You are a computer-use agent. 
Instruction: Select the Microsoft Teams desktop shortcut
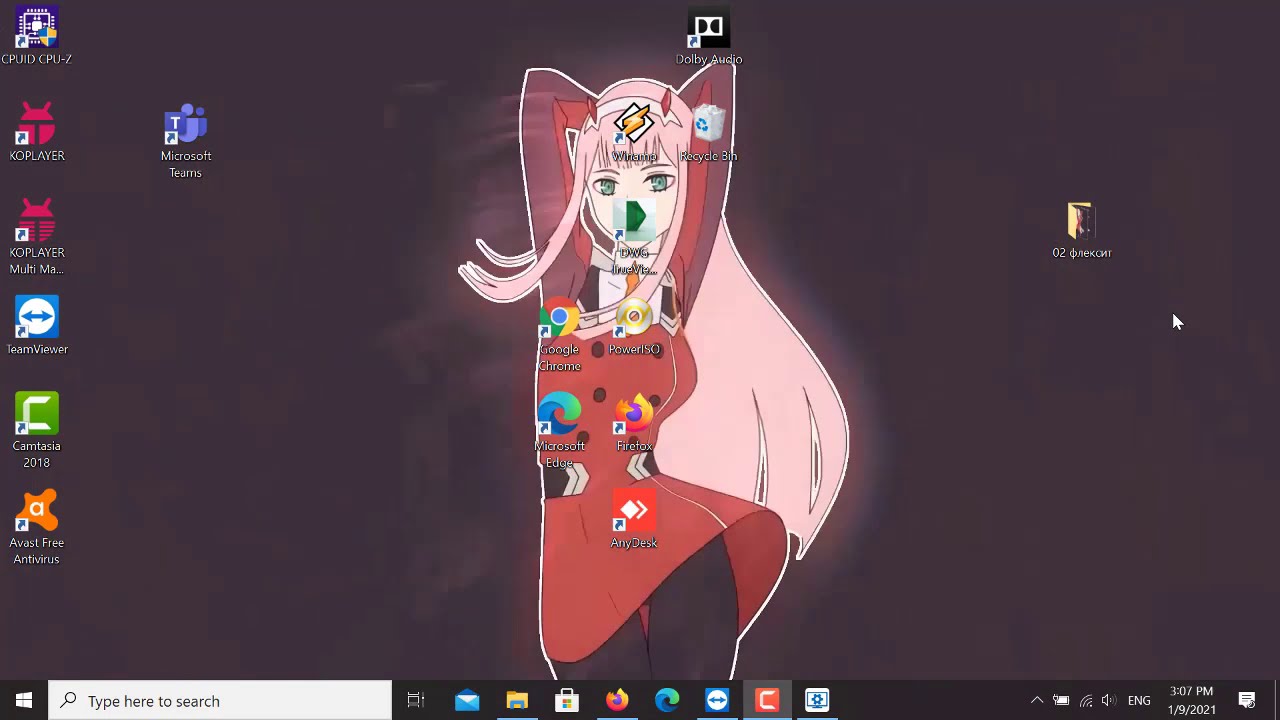tap(186, 141)
